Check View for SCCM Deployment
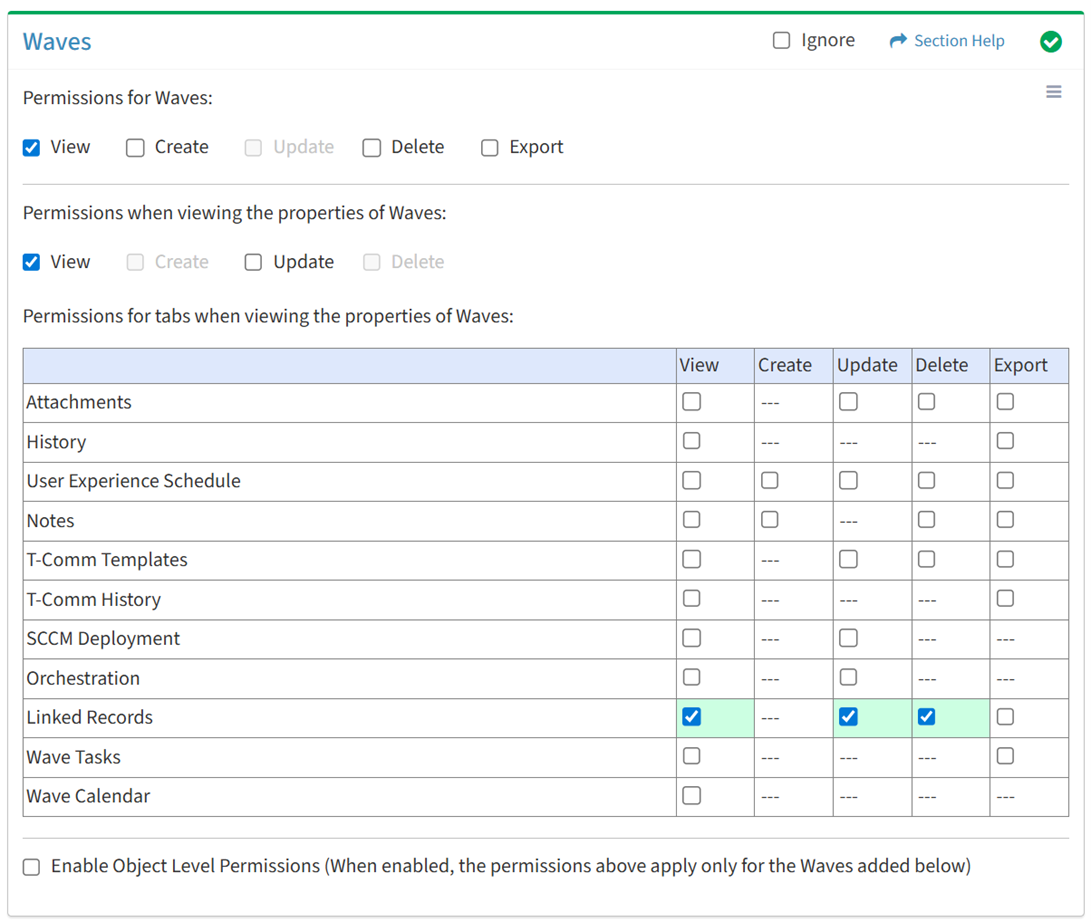 pyautogui.click(x=691, y=638)
